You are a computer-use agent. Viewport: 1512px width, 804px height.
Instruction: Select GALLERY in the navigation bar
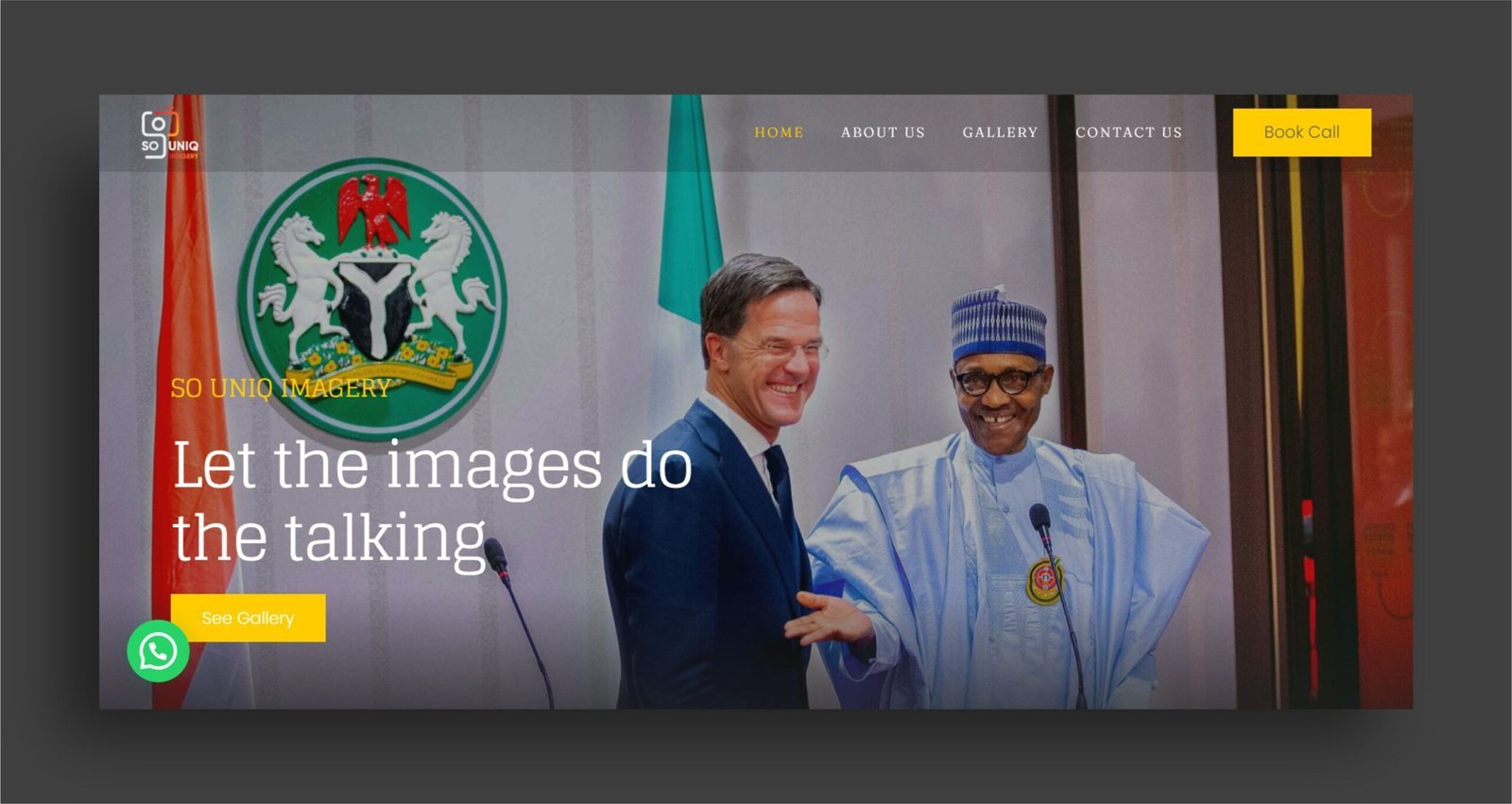click(1000, 132)
